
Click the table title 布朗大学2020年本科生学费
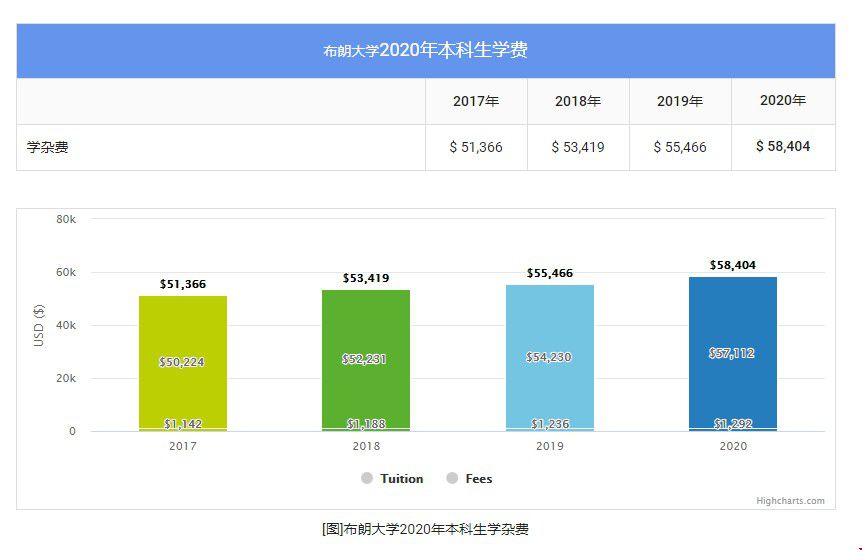[426, 50]
